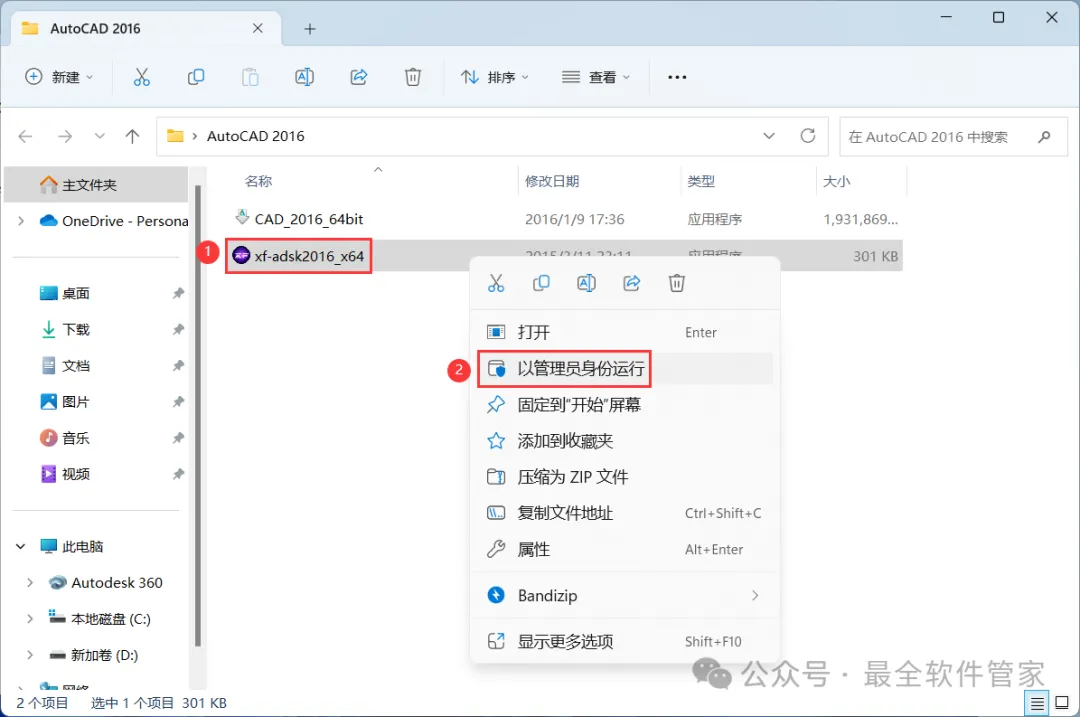
Task: Go forward with the right arrow
Action: pyautogui.click(x=65, y=136)
